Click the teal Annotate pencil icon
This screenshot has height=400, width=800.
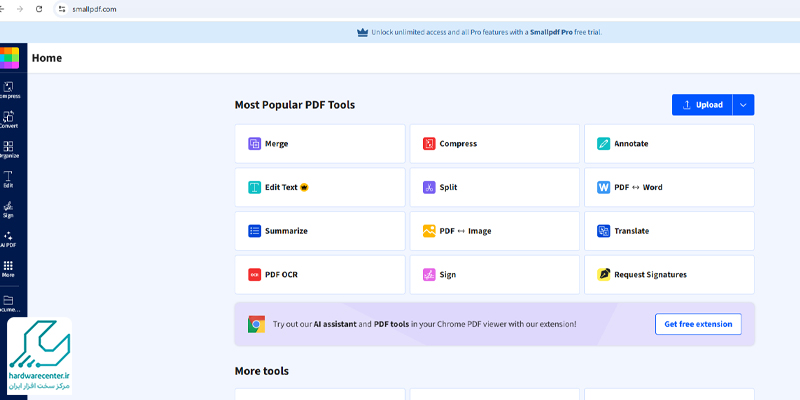pos(604,144)
